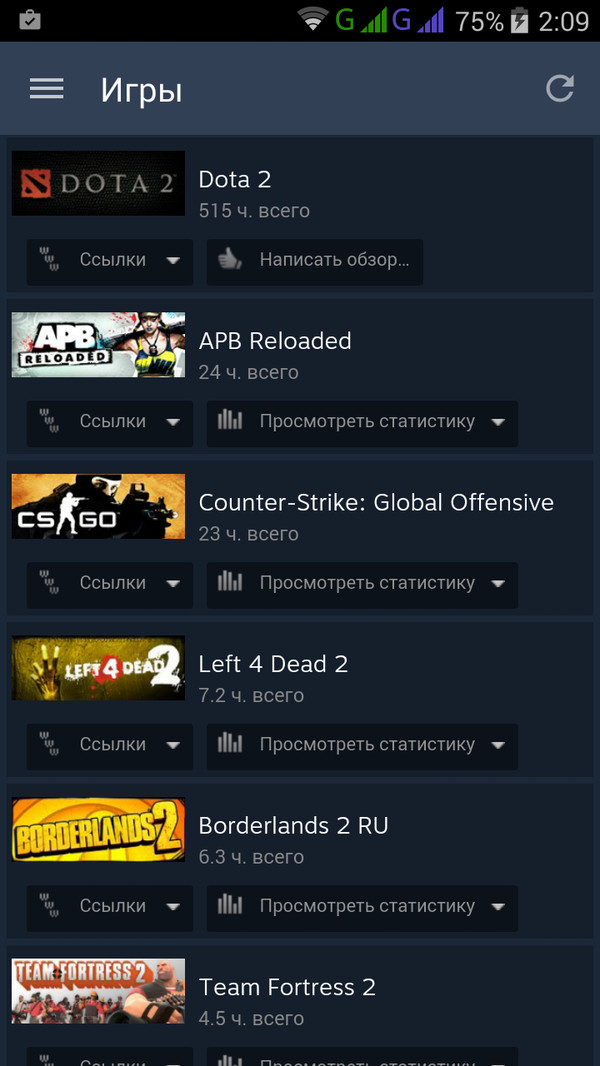Viewport: 600px width, 1066px height.
Task: Click the links icon under Borderlands 2 RU
Action: [49, 906]
